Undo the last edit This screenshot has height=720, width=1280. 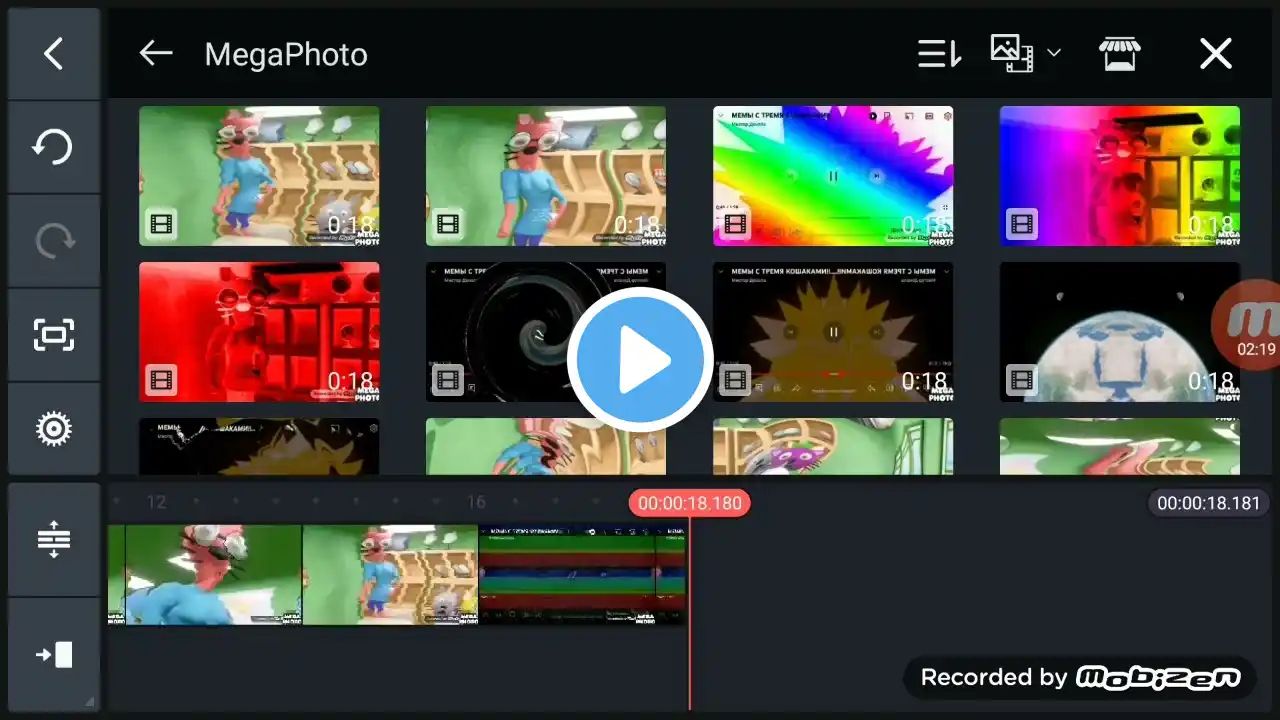pyautogui.click(x=54, y=147)
